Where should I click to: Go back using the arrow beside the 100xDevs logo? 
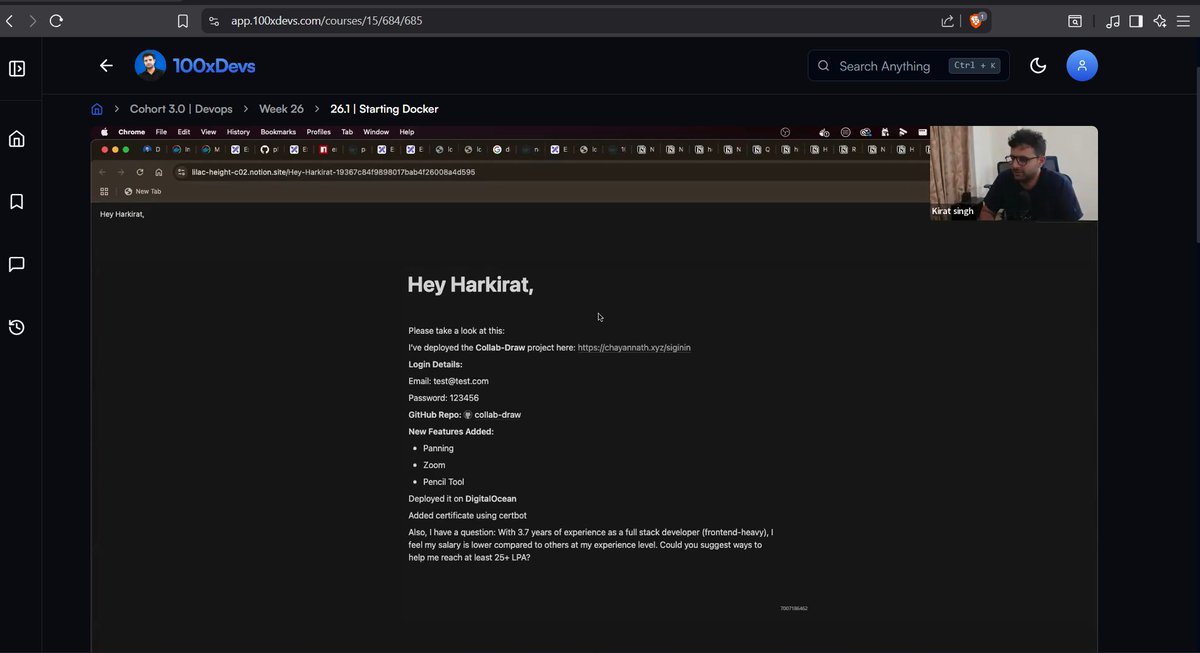pos(106,66)
